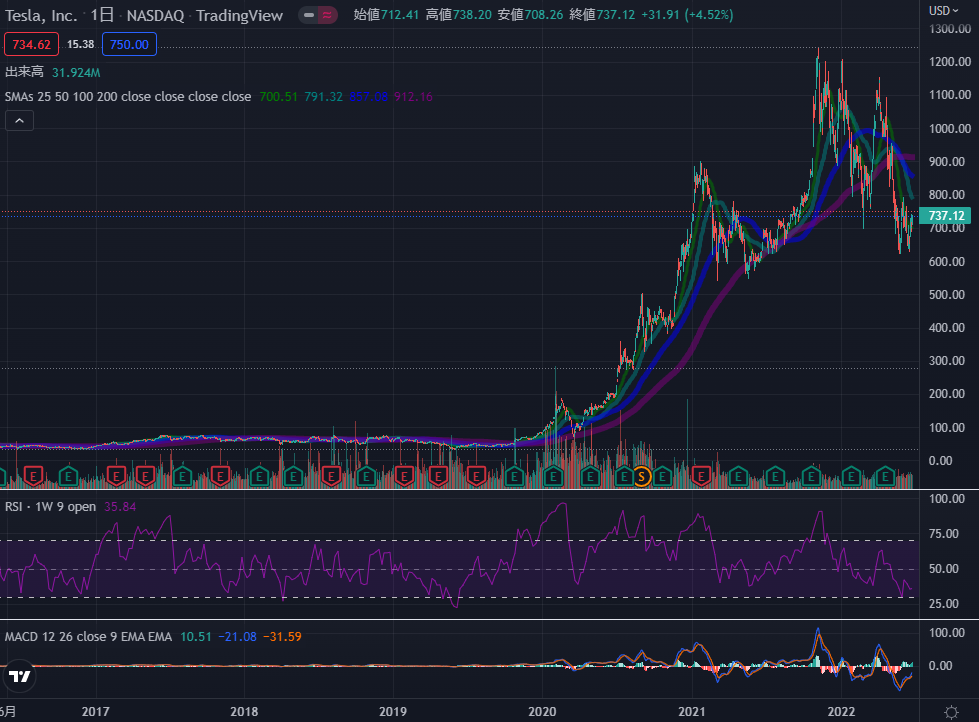
Task: Click the 300.00 price axis label
Action: [947, 361]
